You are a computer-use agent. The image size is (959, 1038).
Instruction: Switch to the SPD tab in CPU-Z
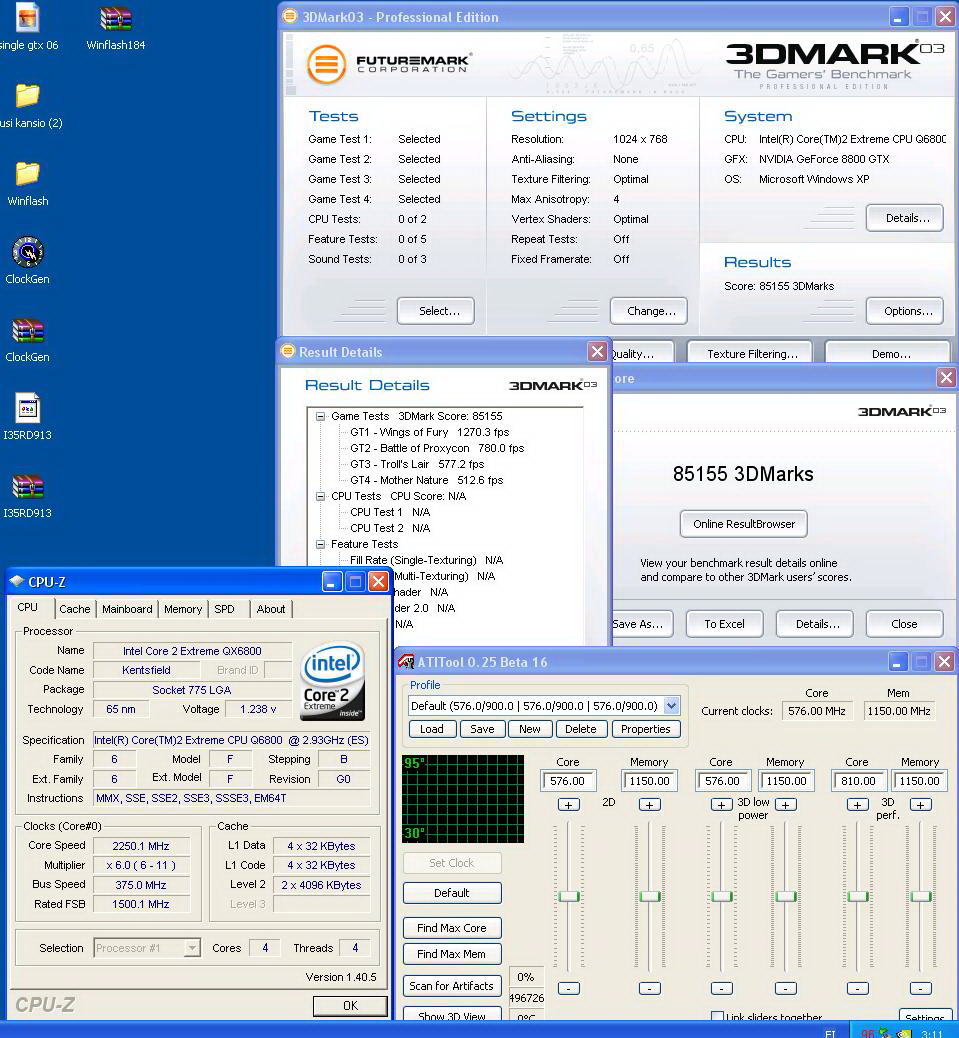pos(224,609)
